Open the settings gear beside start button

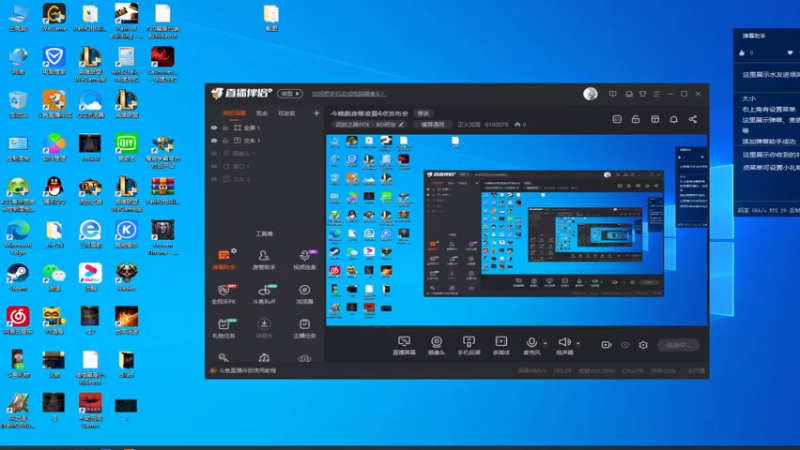coord(643,345)
